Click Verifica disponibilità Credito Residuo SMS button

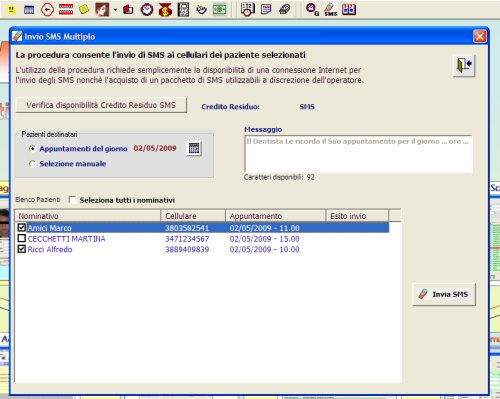(101, 105)
